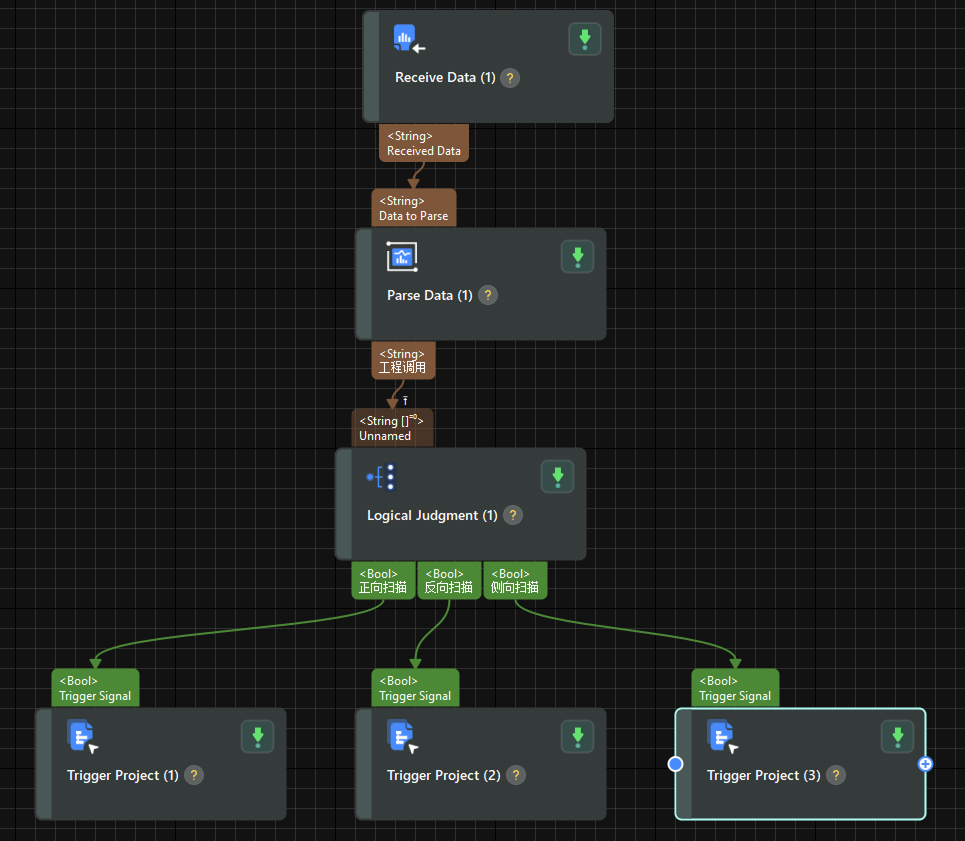The height and width of the screenshot is (841, 965).
Task: Click Trigger Signal port above Trigger Project (2)
Action: (x=415, y=687)
